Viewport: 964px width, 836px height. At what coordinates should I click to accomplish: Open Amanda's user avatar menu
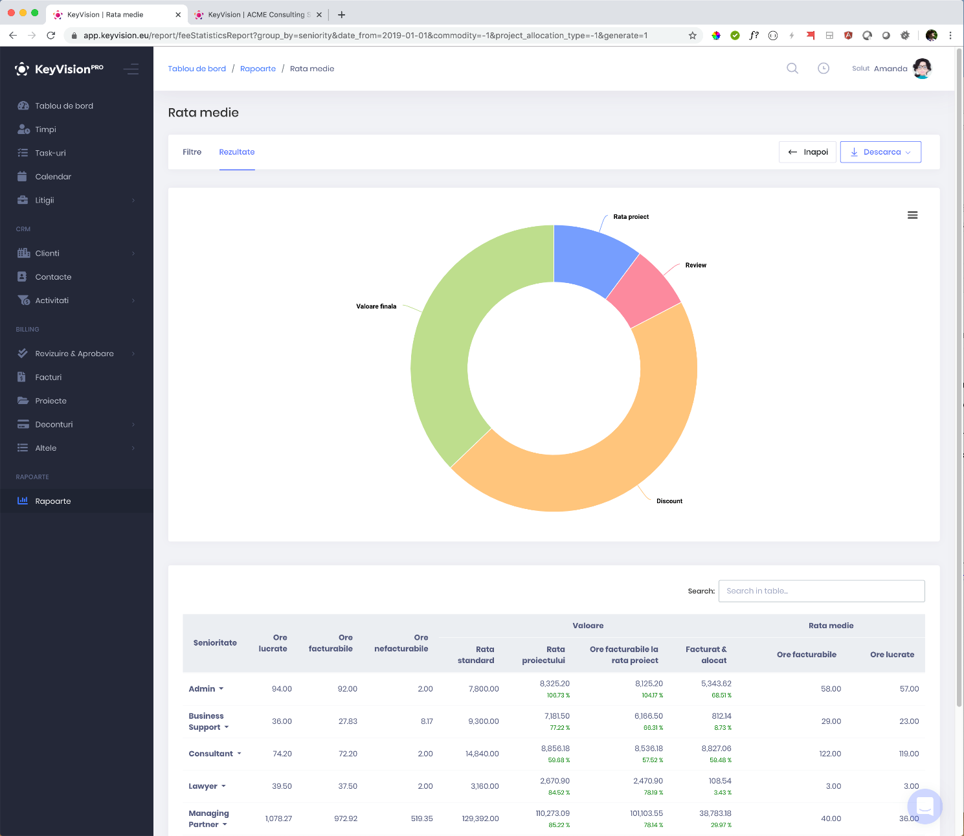[x=922, y=68]
